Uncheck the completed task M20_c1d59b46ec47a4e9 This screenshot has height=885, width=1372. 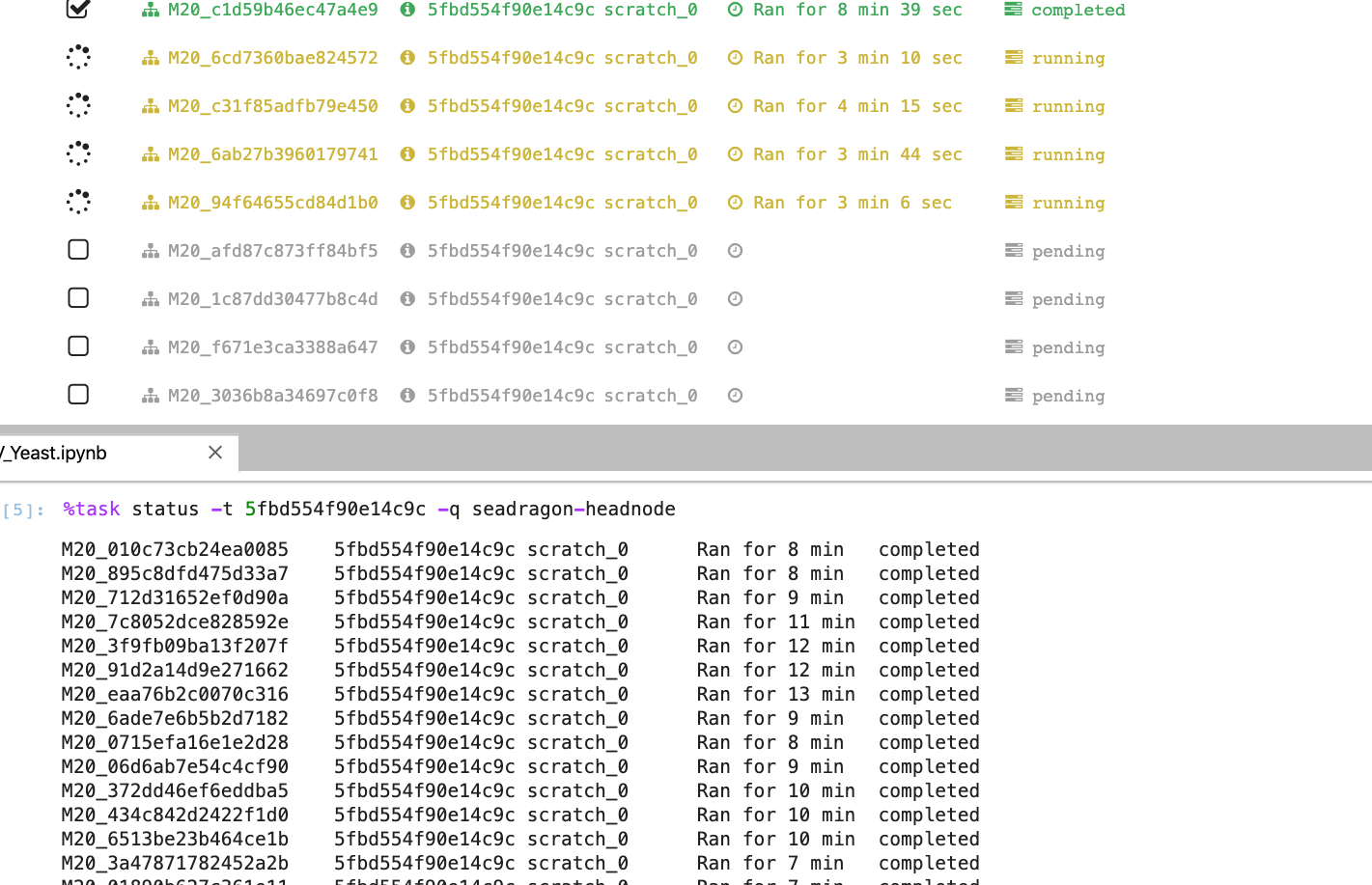point(78,10)
